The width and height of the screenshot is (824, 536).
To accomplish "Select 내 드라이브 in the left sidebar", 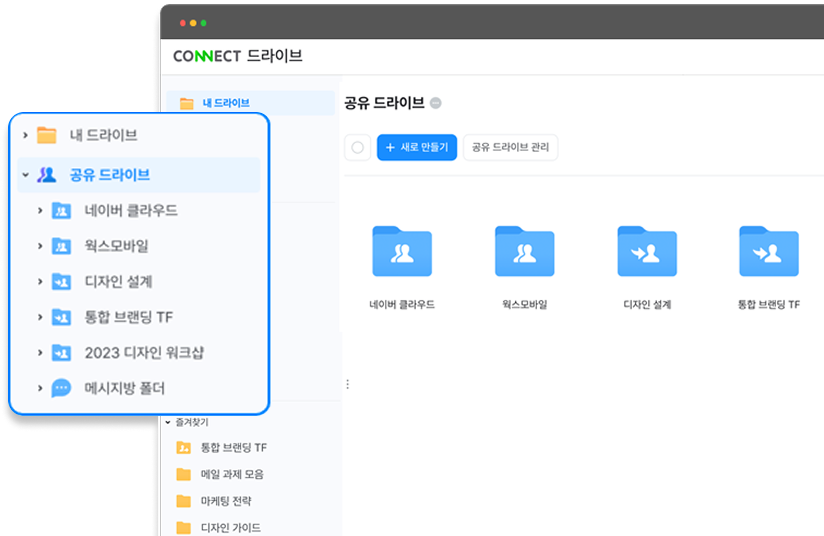I will (x=225, y=103).
